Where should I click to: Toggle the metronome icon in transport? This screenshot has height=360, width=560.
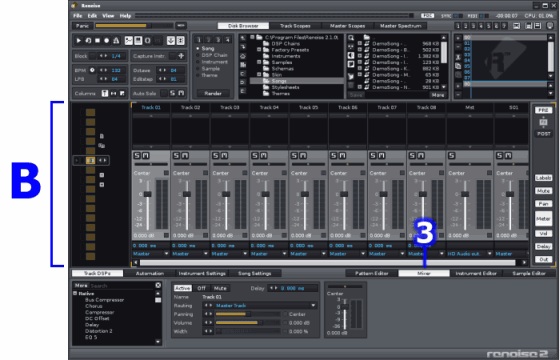[116, 41]
